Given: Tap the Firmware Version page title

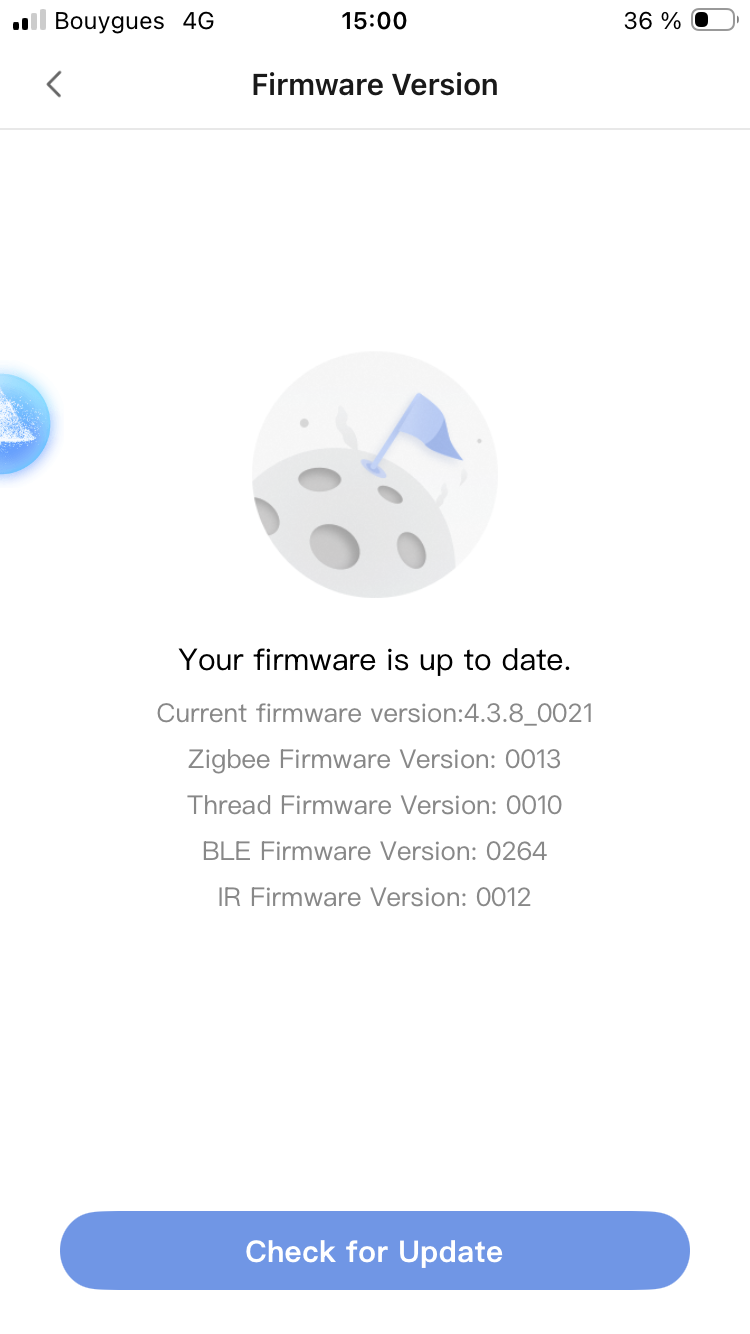Looking at the screenshot, I should 375,85.
